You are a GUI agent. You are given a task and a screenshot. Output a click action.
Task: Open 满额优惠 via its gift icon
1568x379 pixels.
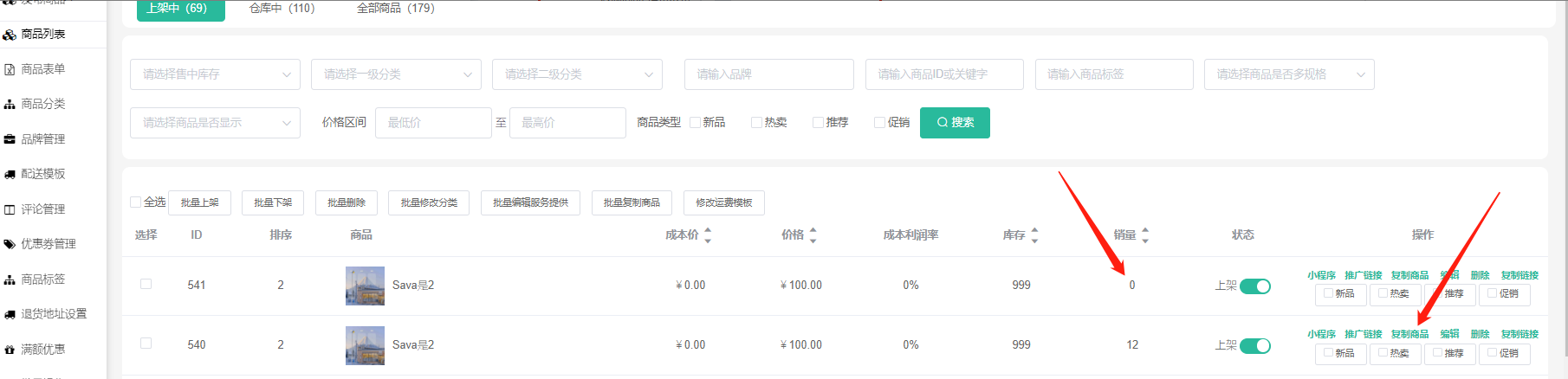[10, 350]
